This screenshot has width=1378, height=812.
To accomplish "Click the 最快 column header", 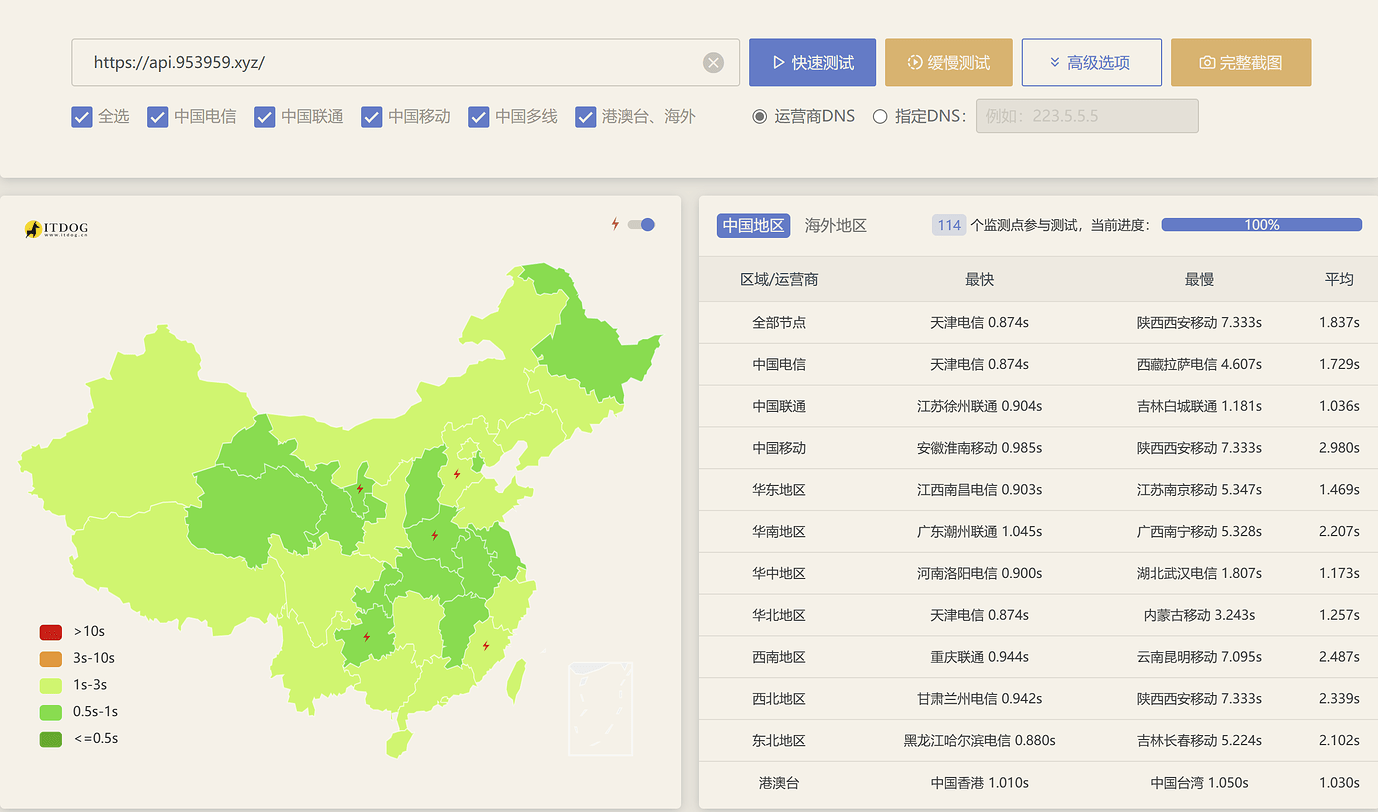I will coord(980,279).
